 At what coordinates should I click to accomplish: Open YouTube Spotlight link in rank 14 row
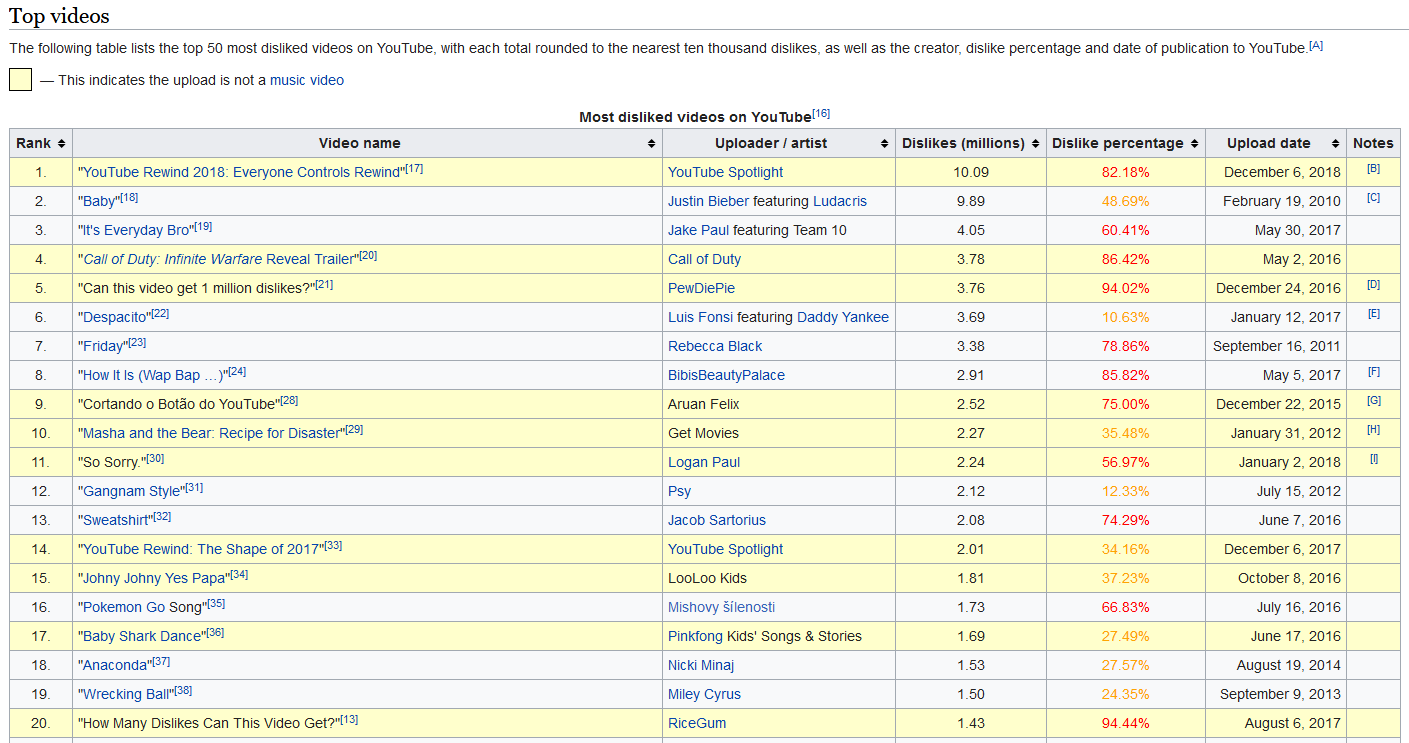[726, 549]
